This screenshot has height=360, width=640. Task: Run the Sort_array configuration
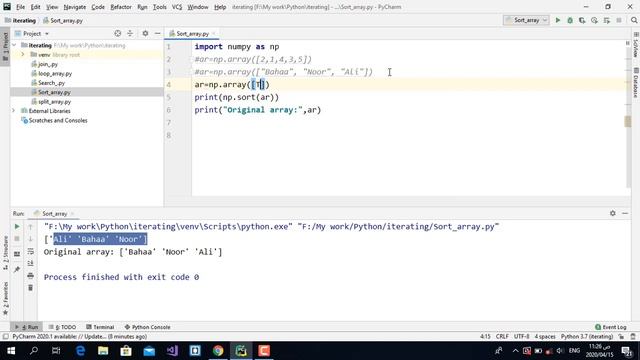point(558,20)
